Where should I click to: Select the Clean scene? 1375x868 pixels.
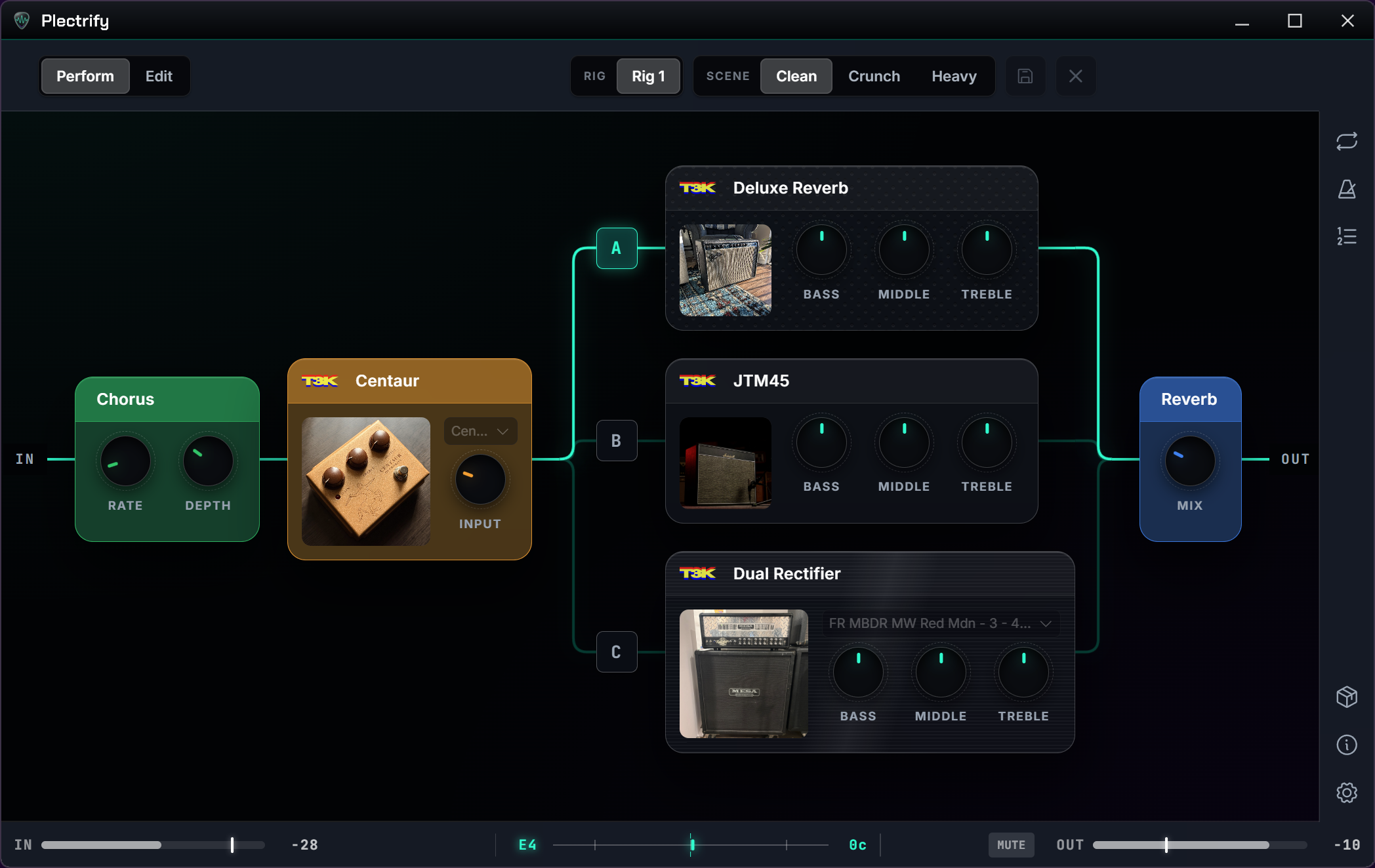[x=796, y=76]
